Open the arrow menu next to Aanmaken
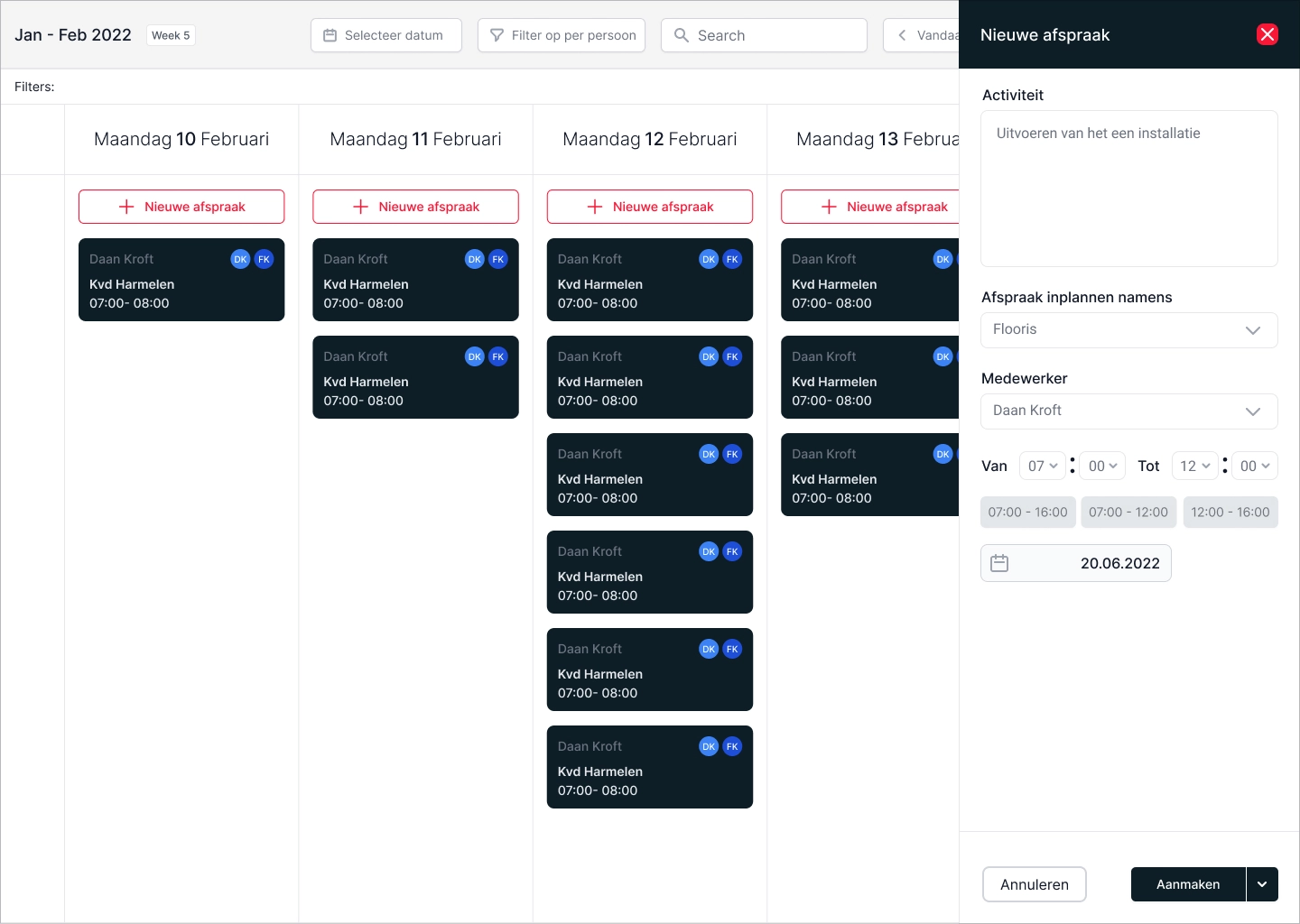Viewport: 1300px width, 924px height. [1262, 884]
